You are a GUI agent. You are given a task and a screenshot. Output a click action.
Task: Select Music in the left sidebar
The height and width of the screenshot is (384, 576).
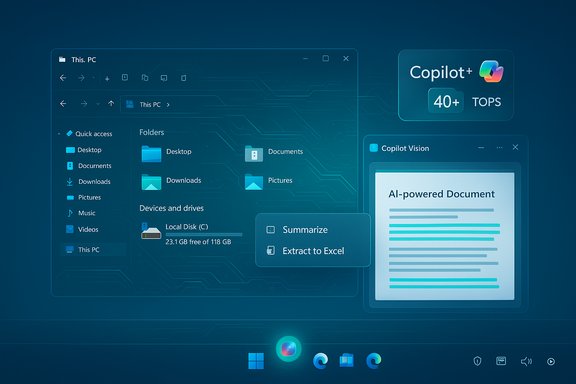[80, 213]
